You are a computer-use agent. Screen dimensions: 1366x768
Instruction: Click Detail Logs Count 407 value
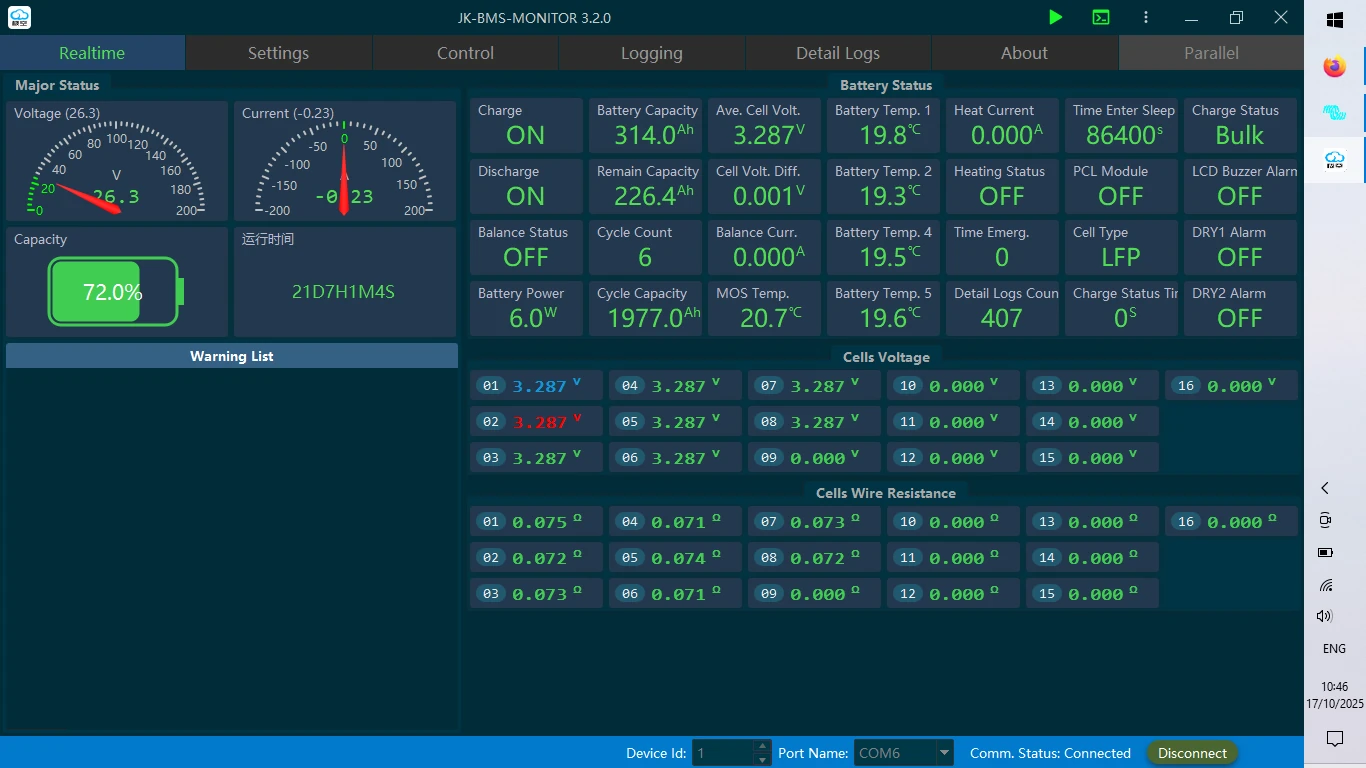(1002, 318)
